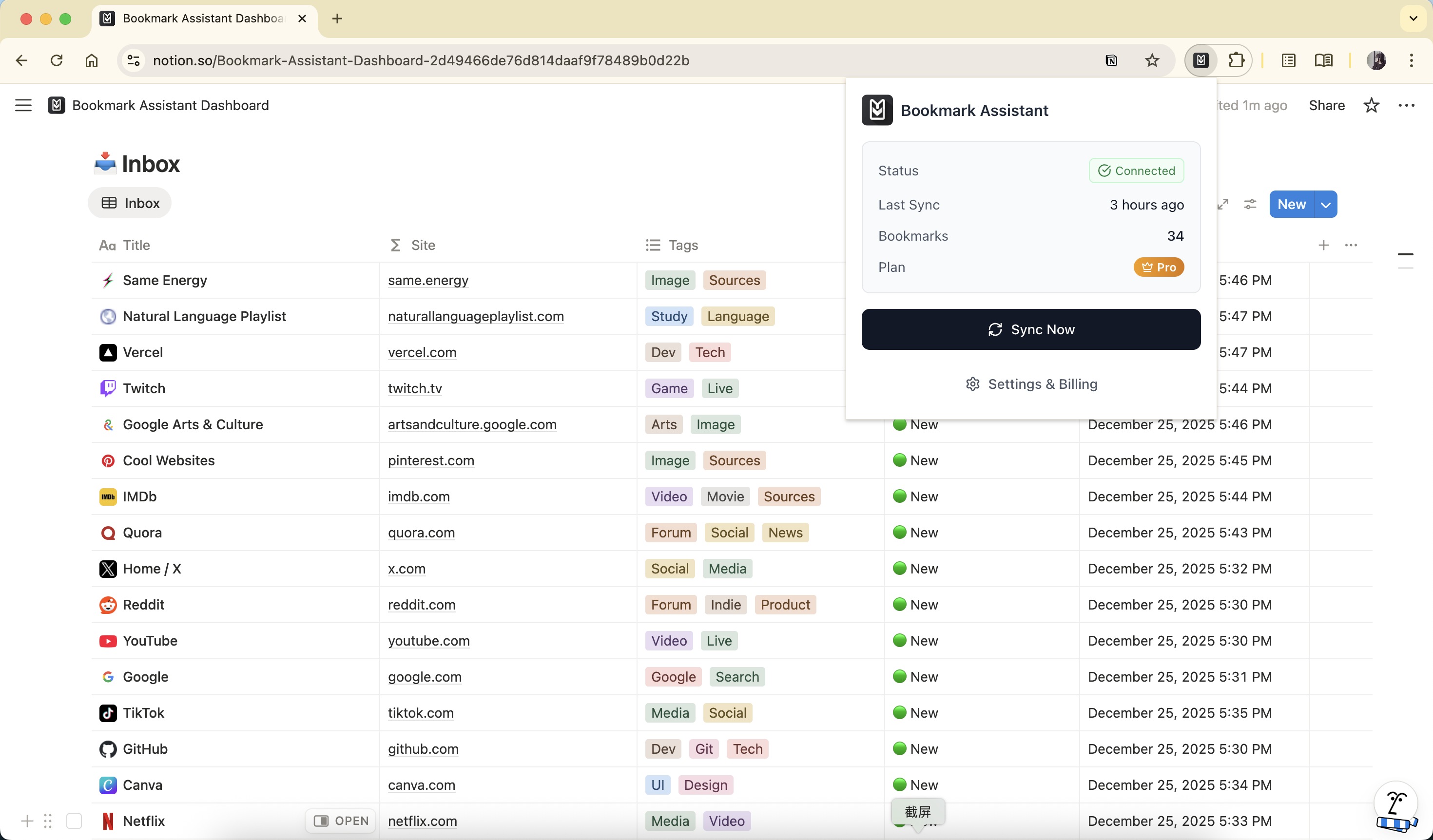Screen dimensions: 1433x840
Task: Open the Bookmark Assistant extension from browser toolbar
Action: click(x=1200, y=60)
